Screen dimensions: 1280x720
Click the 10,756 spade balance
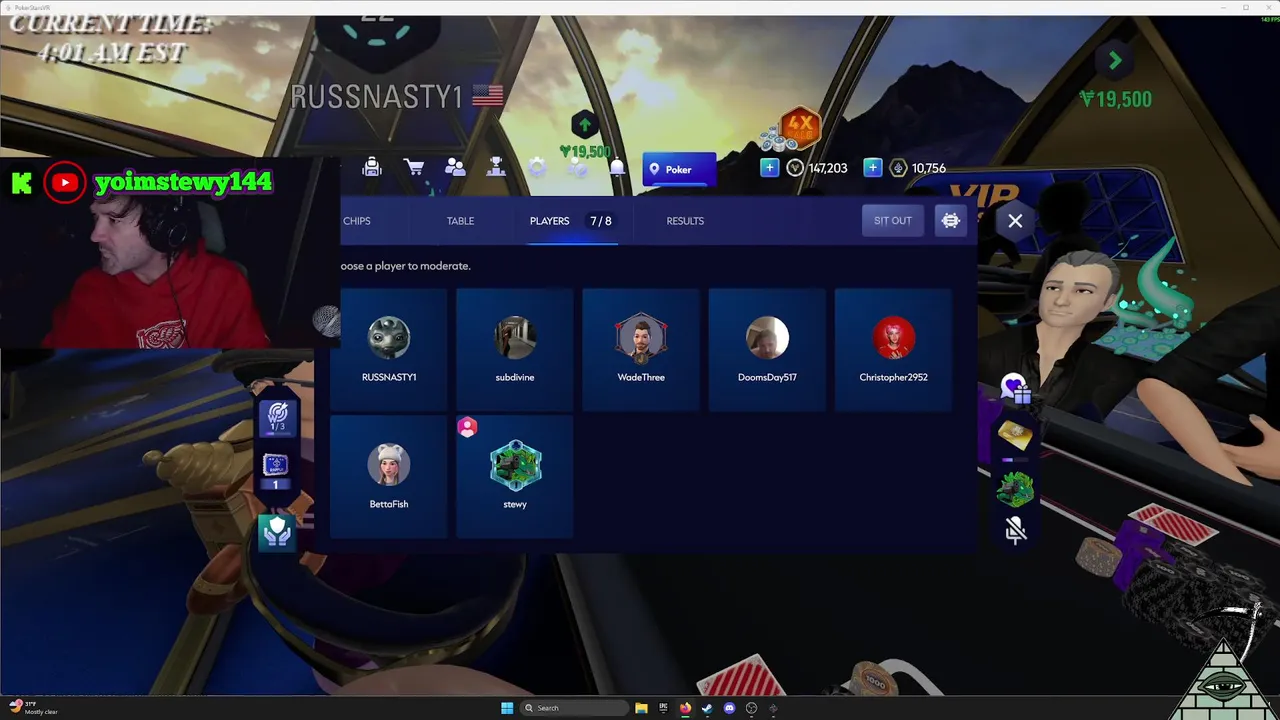[x=918, y=168]
